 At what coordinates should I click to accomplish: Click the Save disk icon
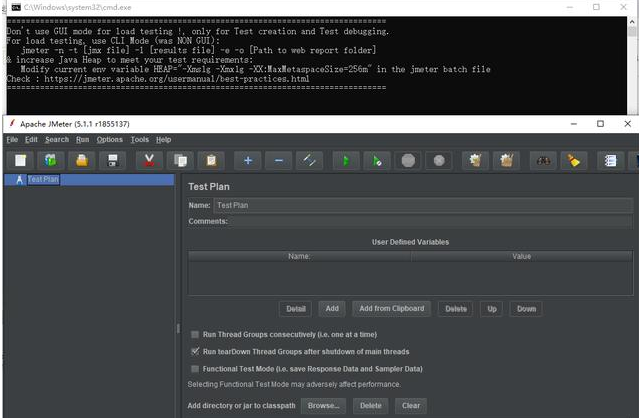(113, 161)
